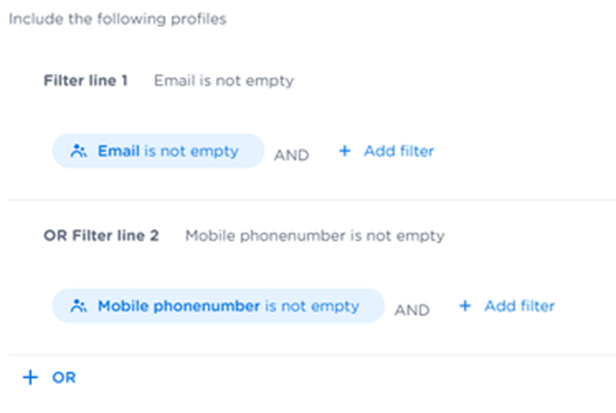The height and width of the screenshot is (413, 616).
Task: Click the "Email is not empty" summary text
Action: pos(224,81)
